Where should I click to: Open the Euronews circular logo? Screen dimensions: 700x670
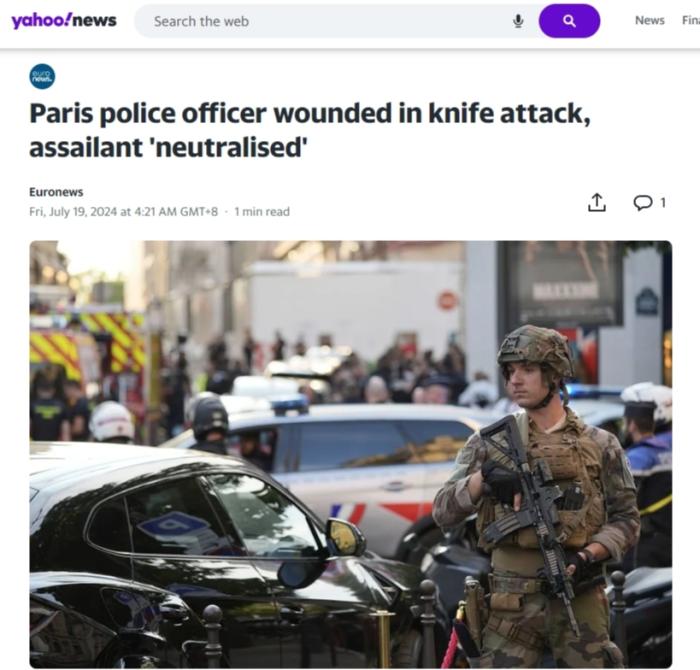(x=42, y=77)
